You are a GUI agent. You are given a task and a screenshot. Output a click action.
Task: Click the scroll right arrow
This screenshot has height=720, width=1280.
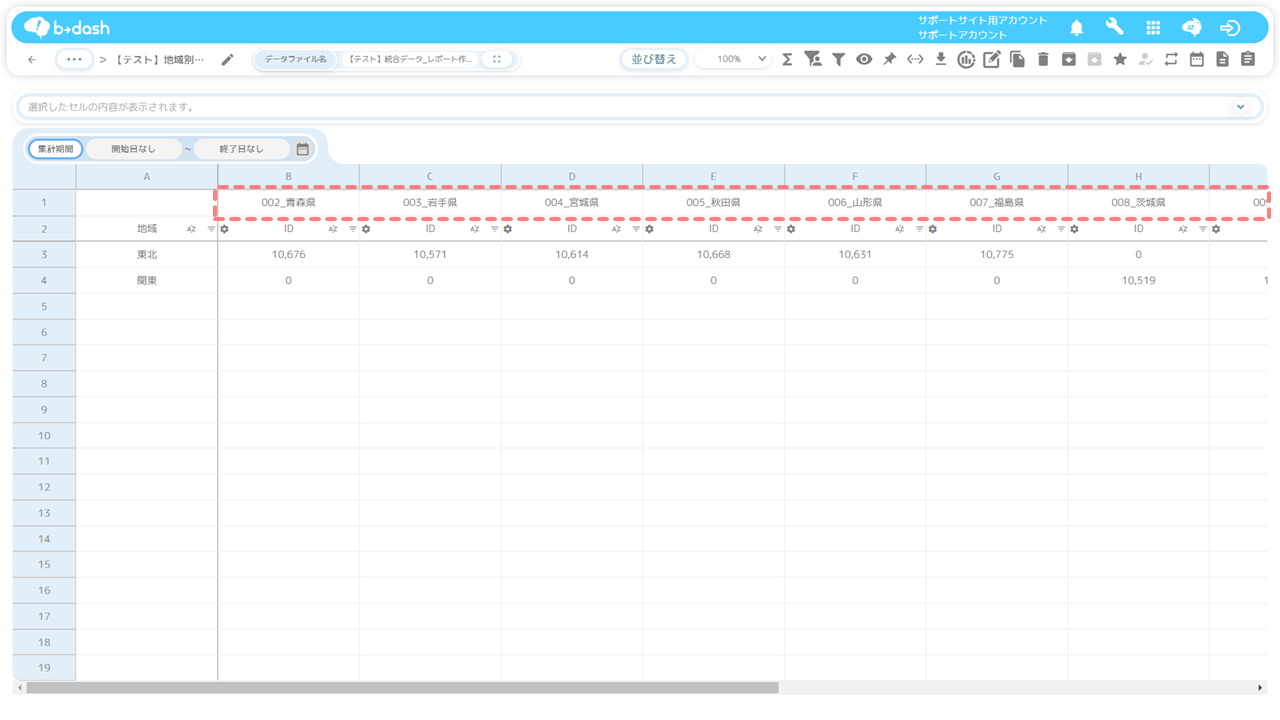click(x=1260, y=688)
